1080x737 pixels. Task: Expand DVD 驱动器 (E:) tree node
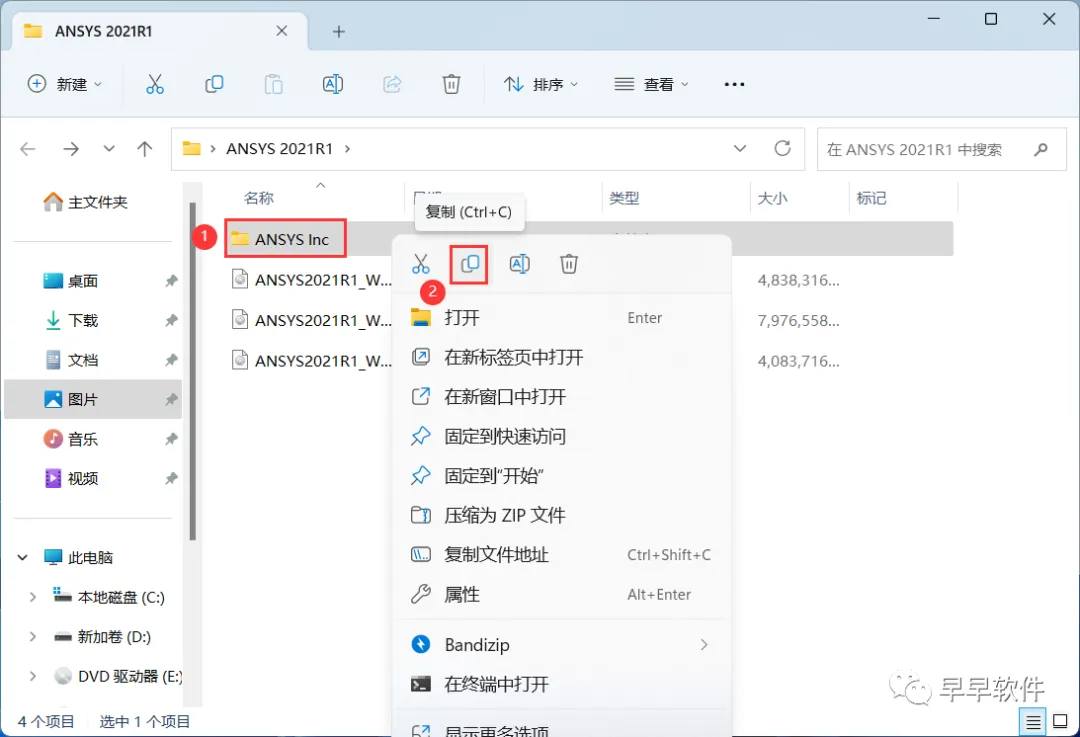click(x=32, y=676)
